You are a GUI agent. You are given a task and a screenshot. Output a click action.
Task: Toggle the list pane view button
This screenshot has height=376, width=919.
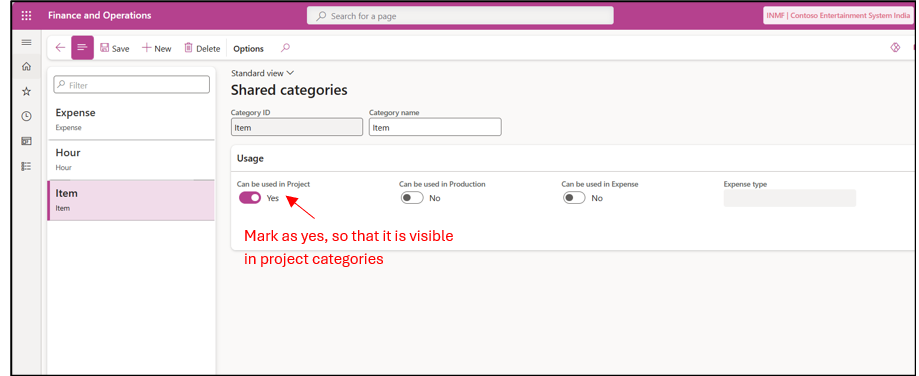[83, 48]
